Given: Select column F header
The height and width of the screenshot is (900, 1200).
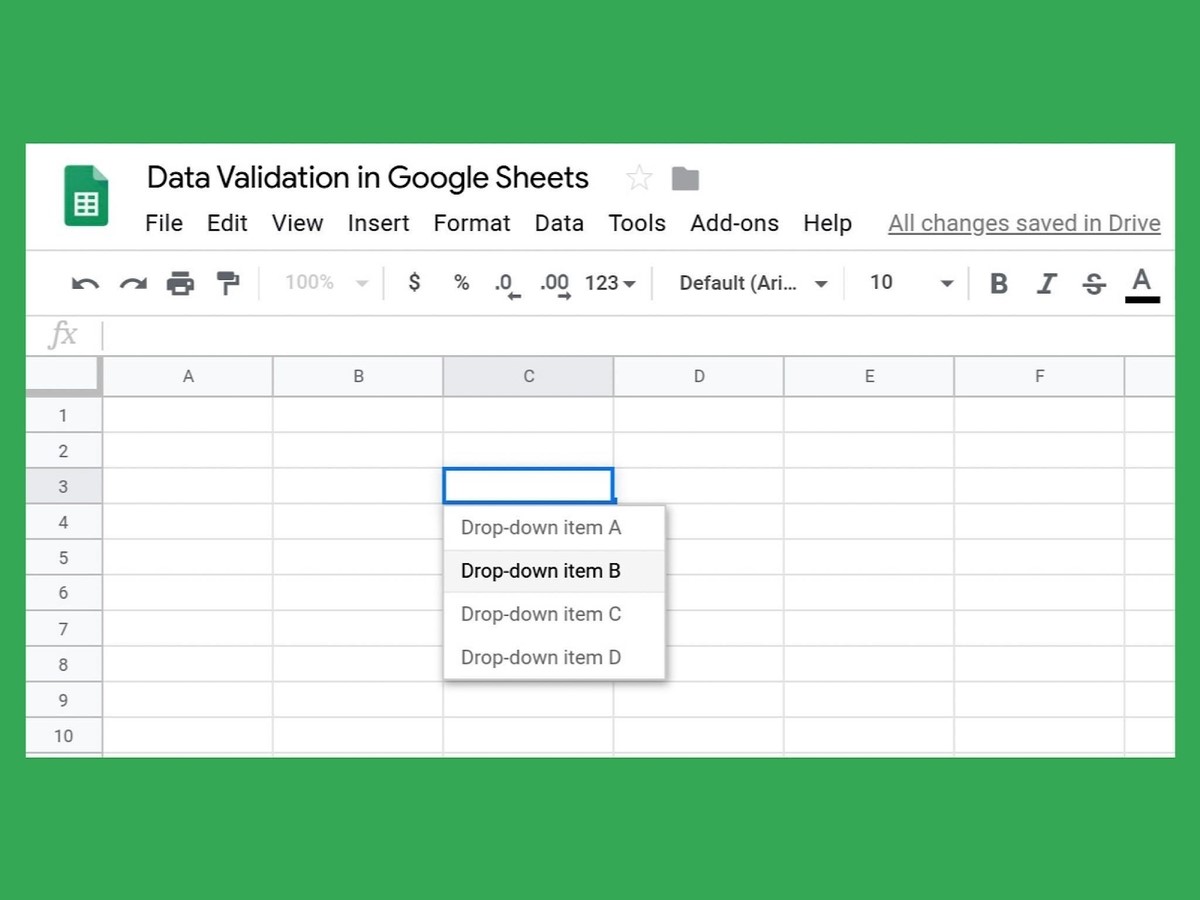Looking at the screenshot, I should tap(1039, 377).
